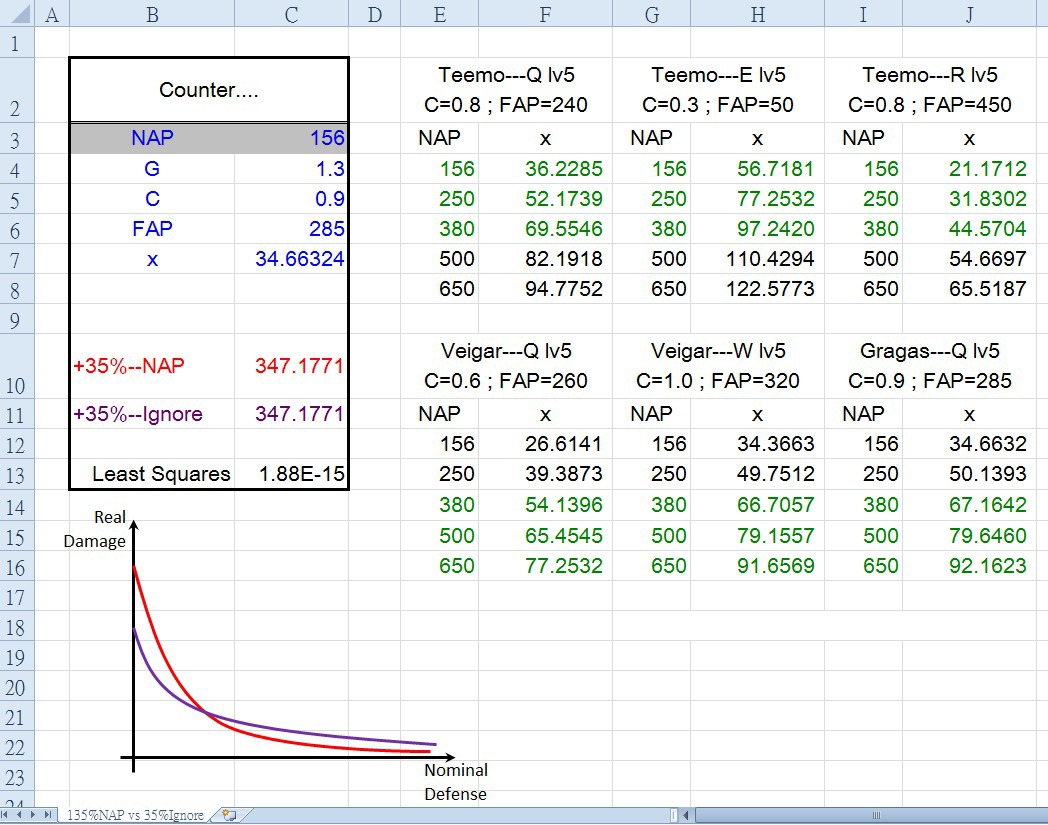Viewport: 1048px width, 825px height.
Task: Select the 26.6141 cell
Action: click(545, 444)
